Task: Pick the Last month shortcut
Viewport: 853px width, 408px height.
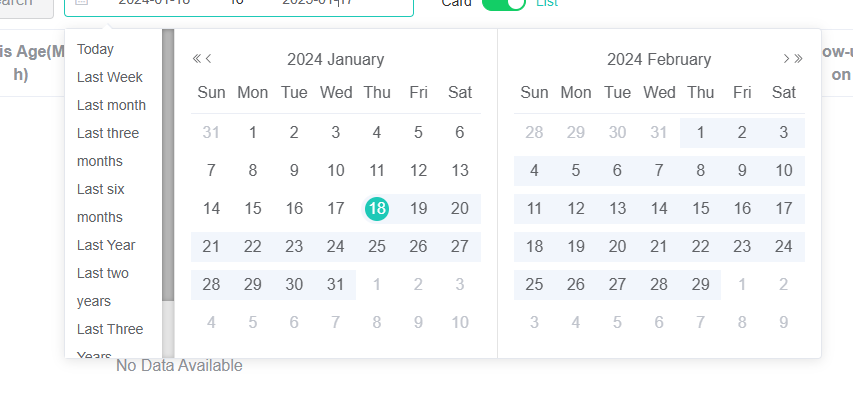Action: [x=111, y=106]
